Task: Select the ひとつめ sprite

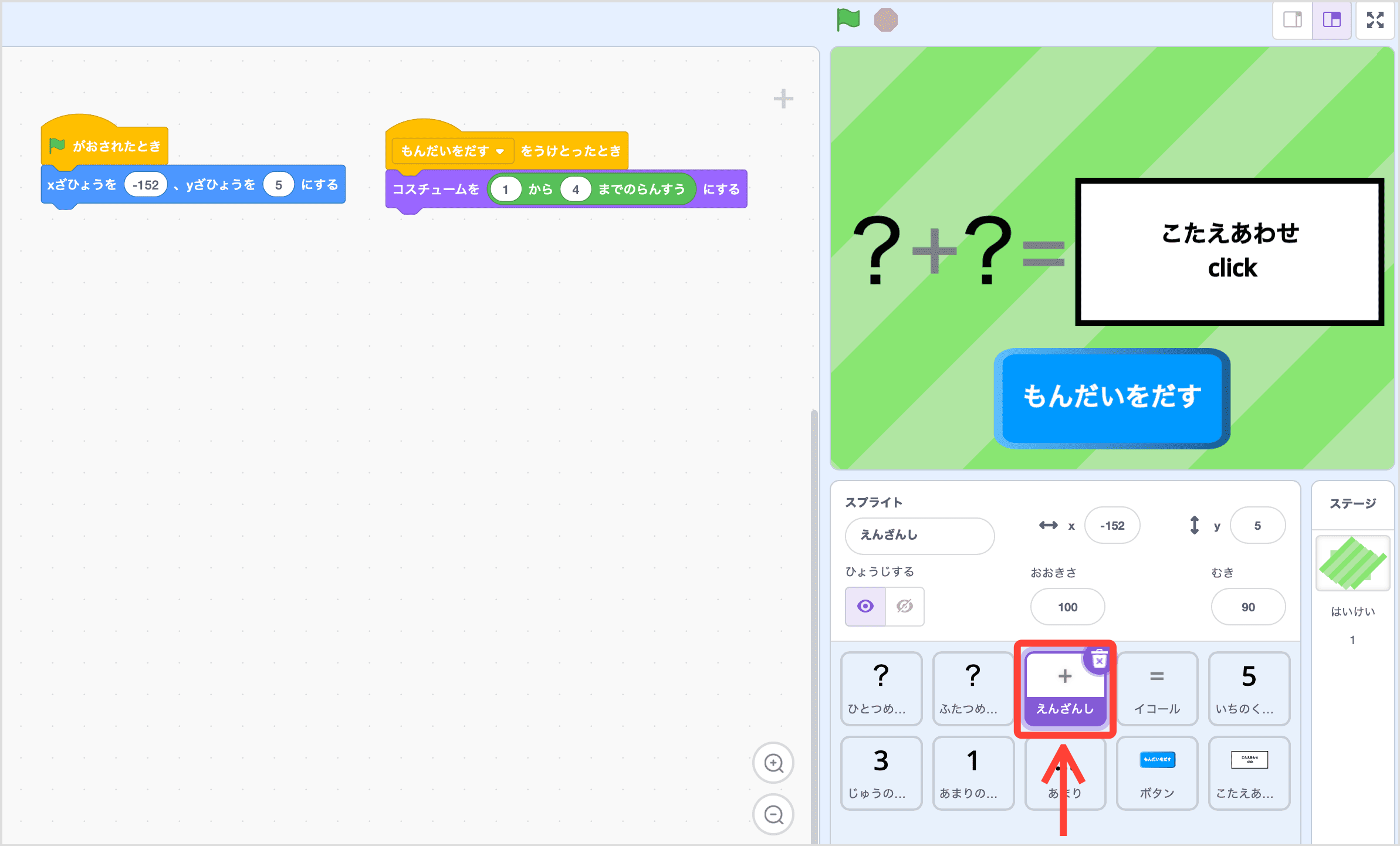Action: click(881, 689)
